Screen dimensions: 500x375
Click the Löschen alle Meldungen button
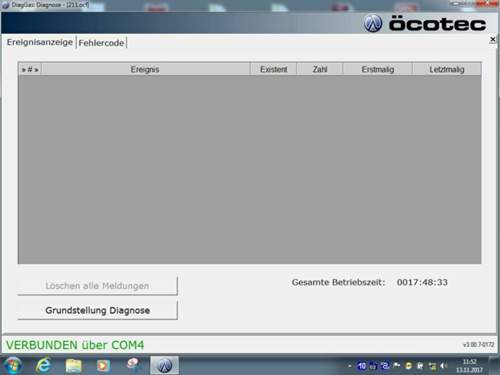(97, 286)
